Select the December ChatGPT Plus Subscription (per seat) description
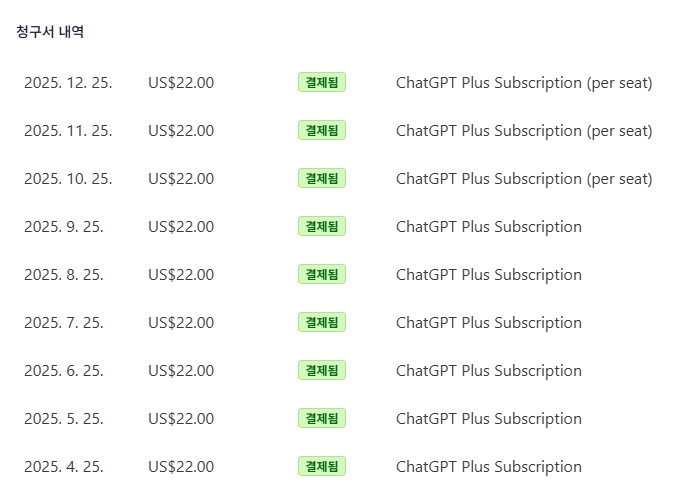This screenshot has width=673, height=492. click(x=524, y=83)
